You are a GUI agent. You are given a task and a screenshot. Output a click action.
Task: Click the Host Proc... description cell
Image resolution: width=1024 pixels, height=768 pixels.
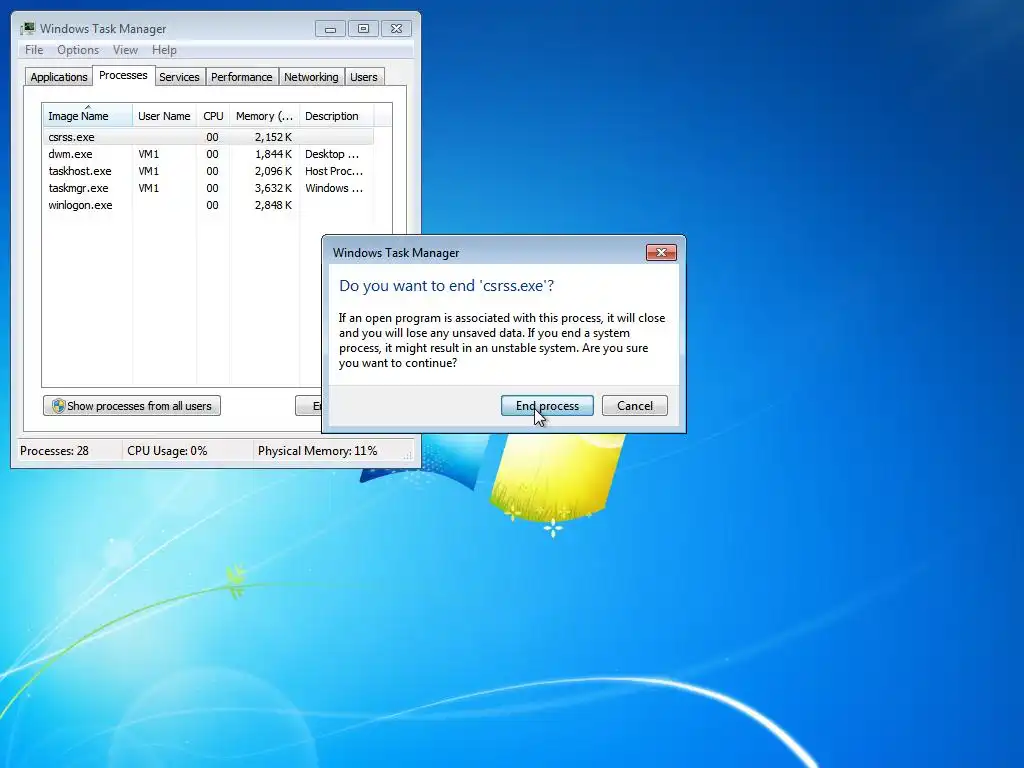point(334,171)
